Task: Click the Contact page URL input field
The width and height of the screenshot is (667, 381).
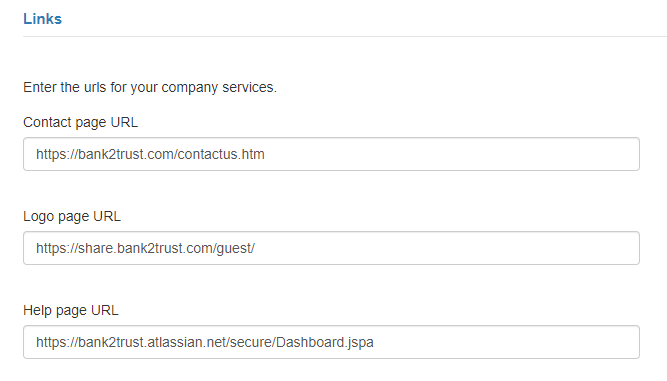Action: 331,154
